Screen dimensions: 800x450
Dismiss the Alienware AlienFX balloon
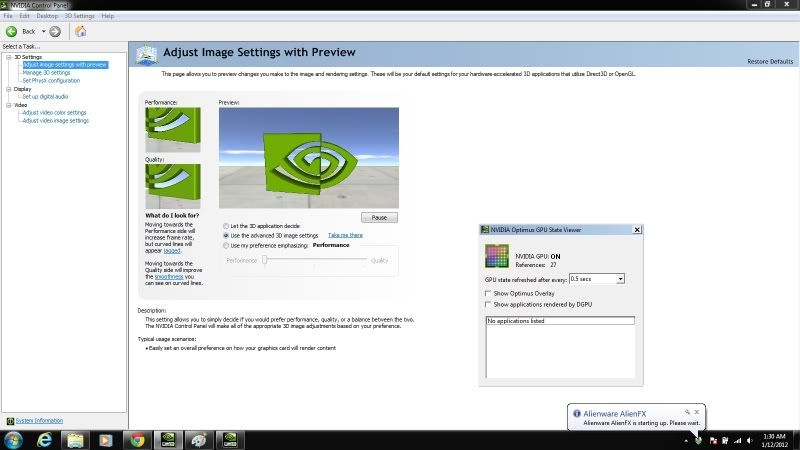click(696, 412)
